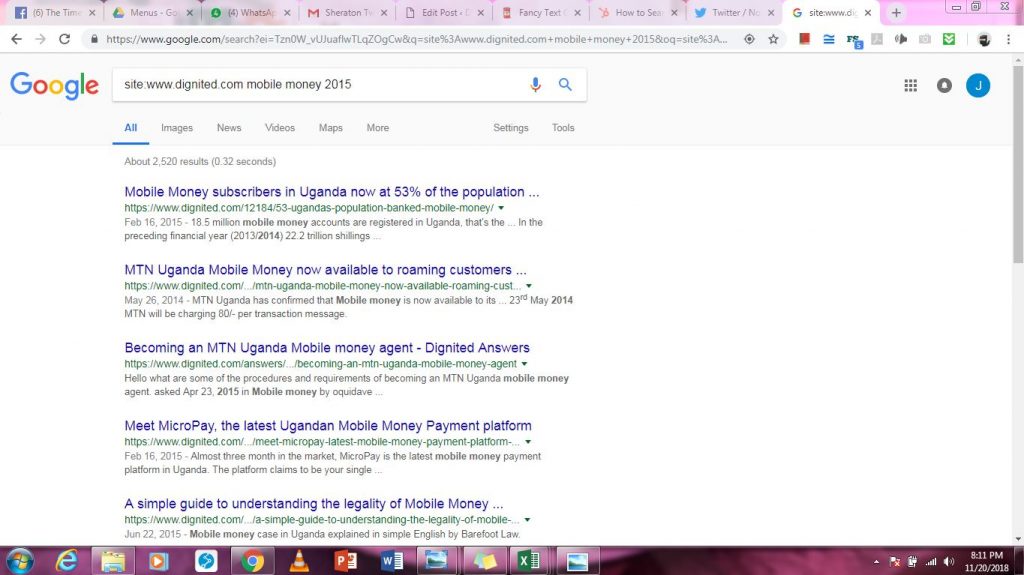Click the green checkmark extension icon

click(x=949, y=39)
